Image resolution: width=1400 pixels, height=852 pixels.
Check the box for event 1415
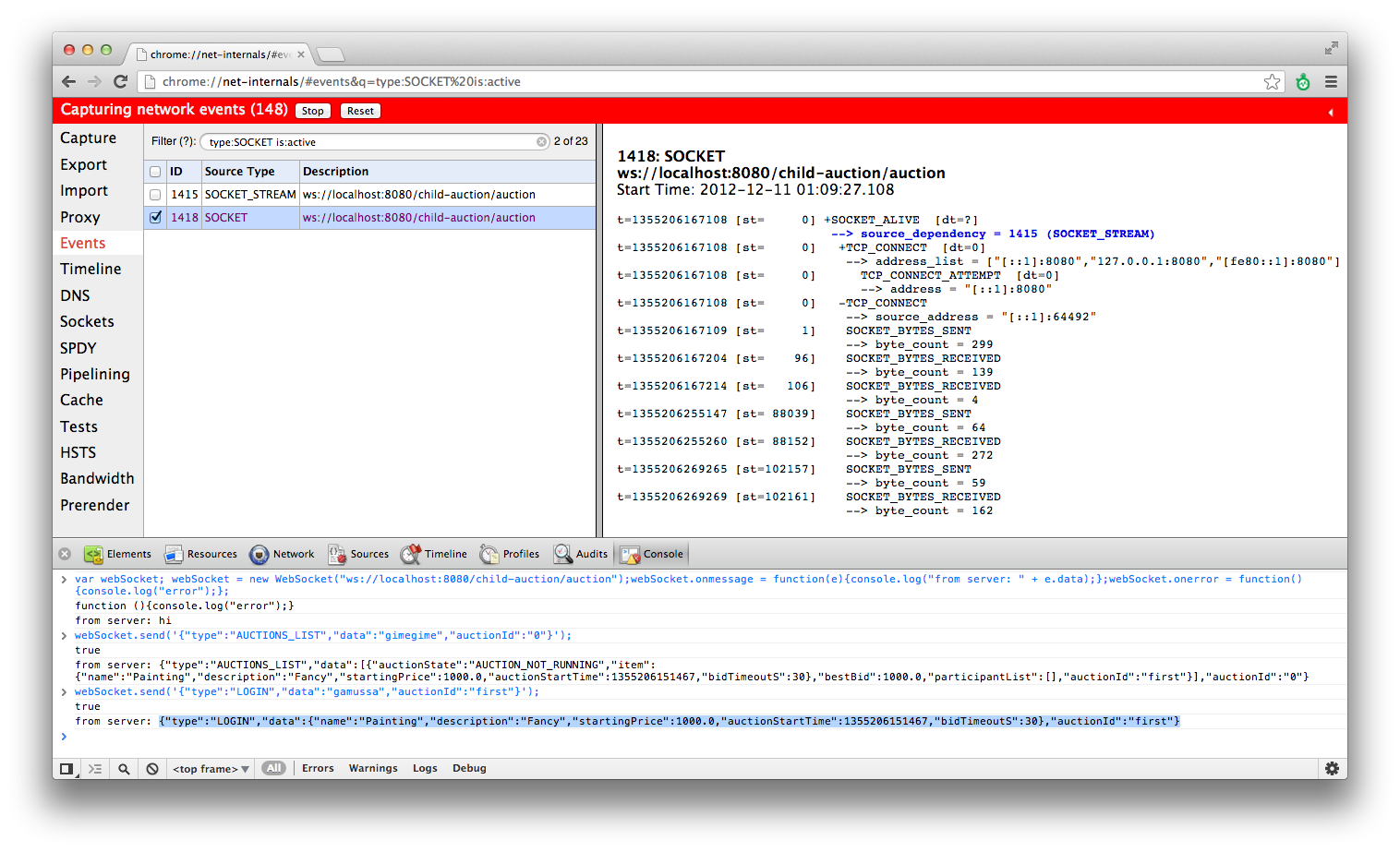155,195
